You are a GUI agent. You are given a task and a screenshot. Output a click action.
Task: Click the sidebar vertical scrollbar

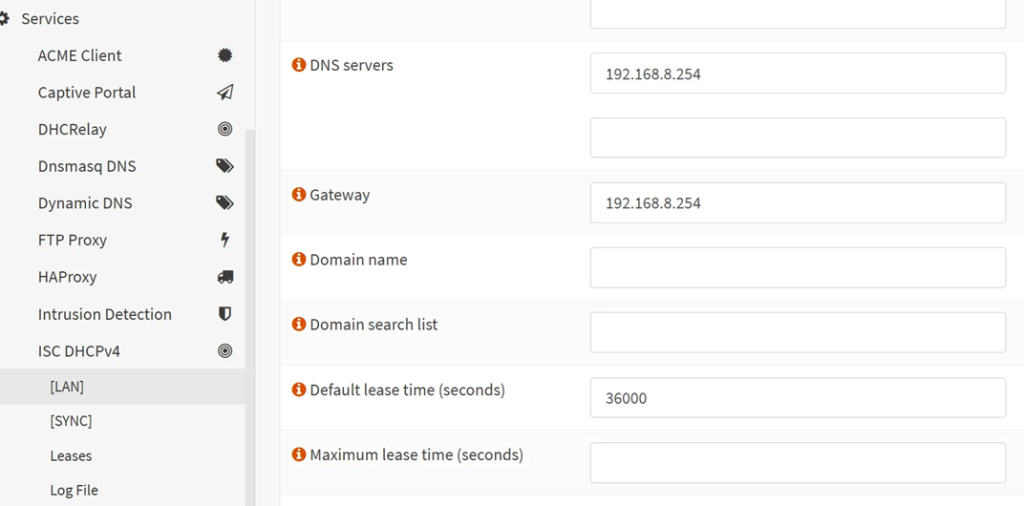click(x=250, y=317)
